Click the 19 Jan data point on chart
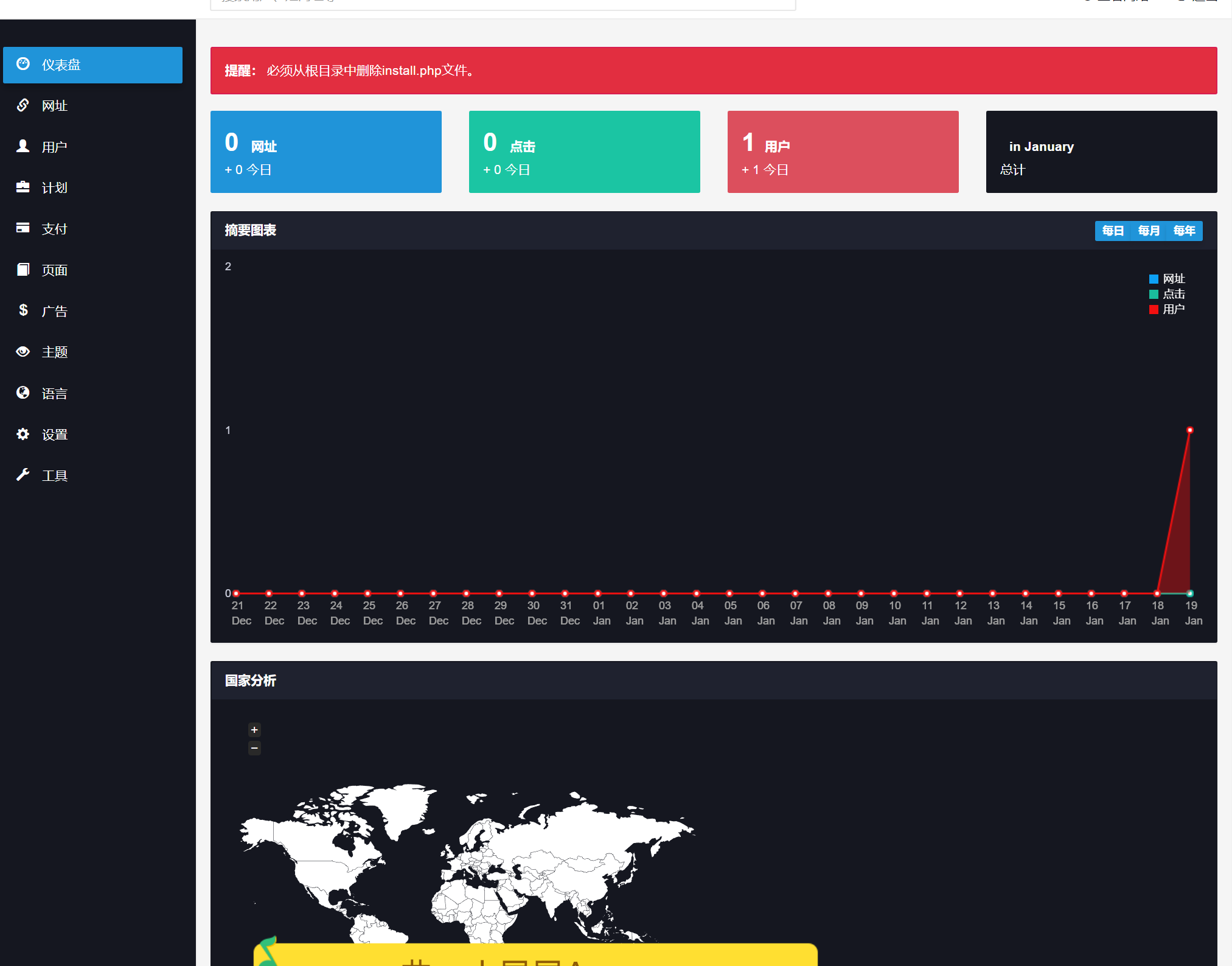Image resolution: width=1232 pixels, height=966 pixels. point(1189,430)
